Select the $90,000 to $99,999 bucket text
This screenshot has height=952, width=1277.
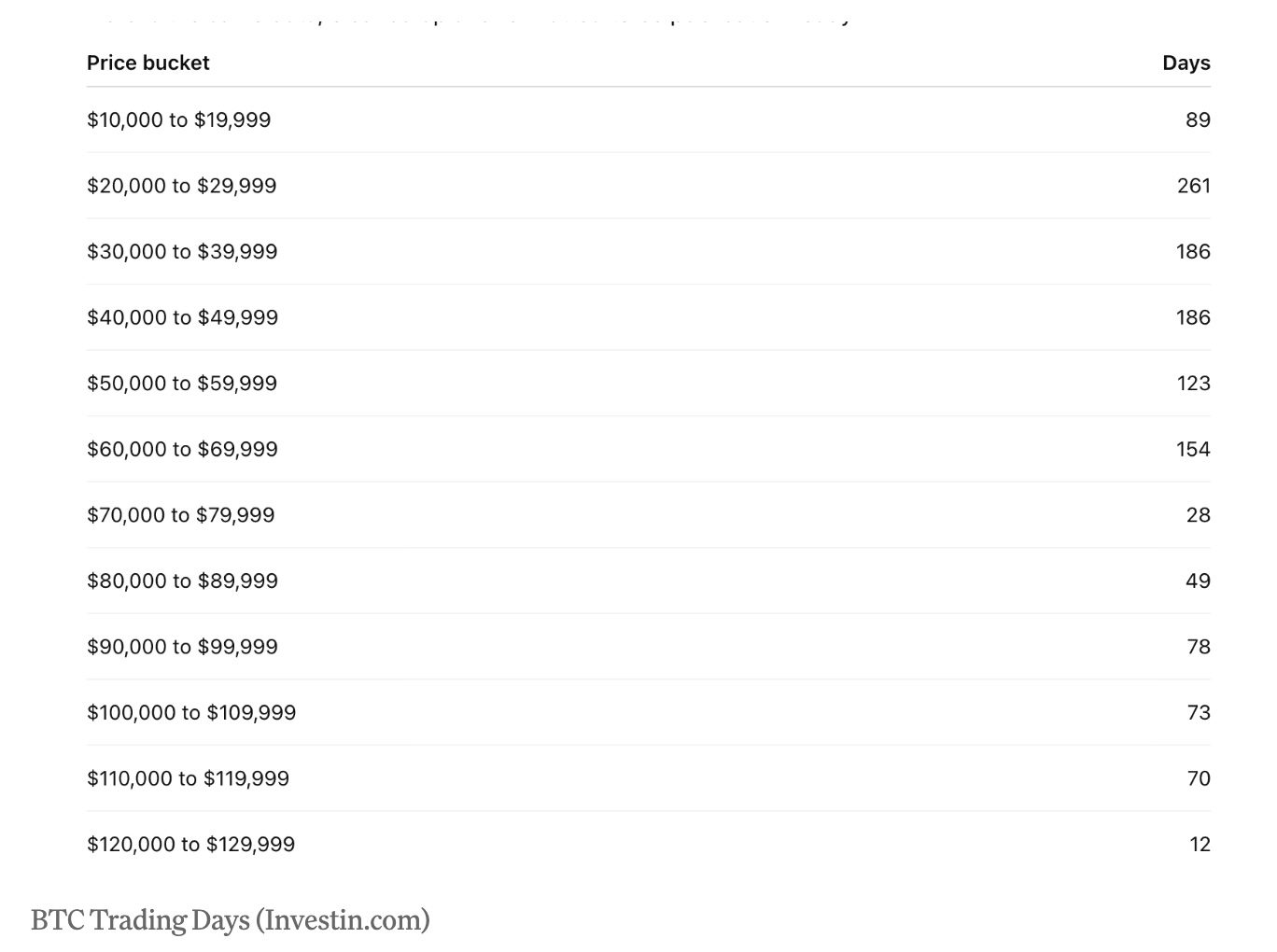pos(182,647)
